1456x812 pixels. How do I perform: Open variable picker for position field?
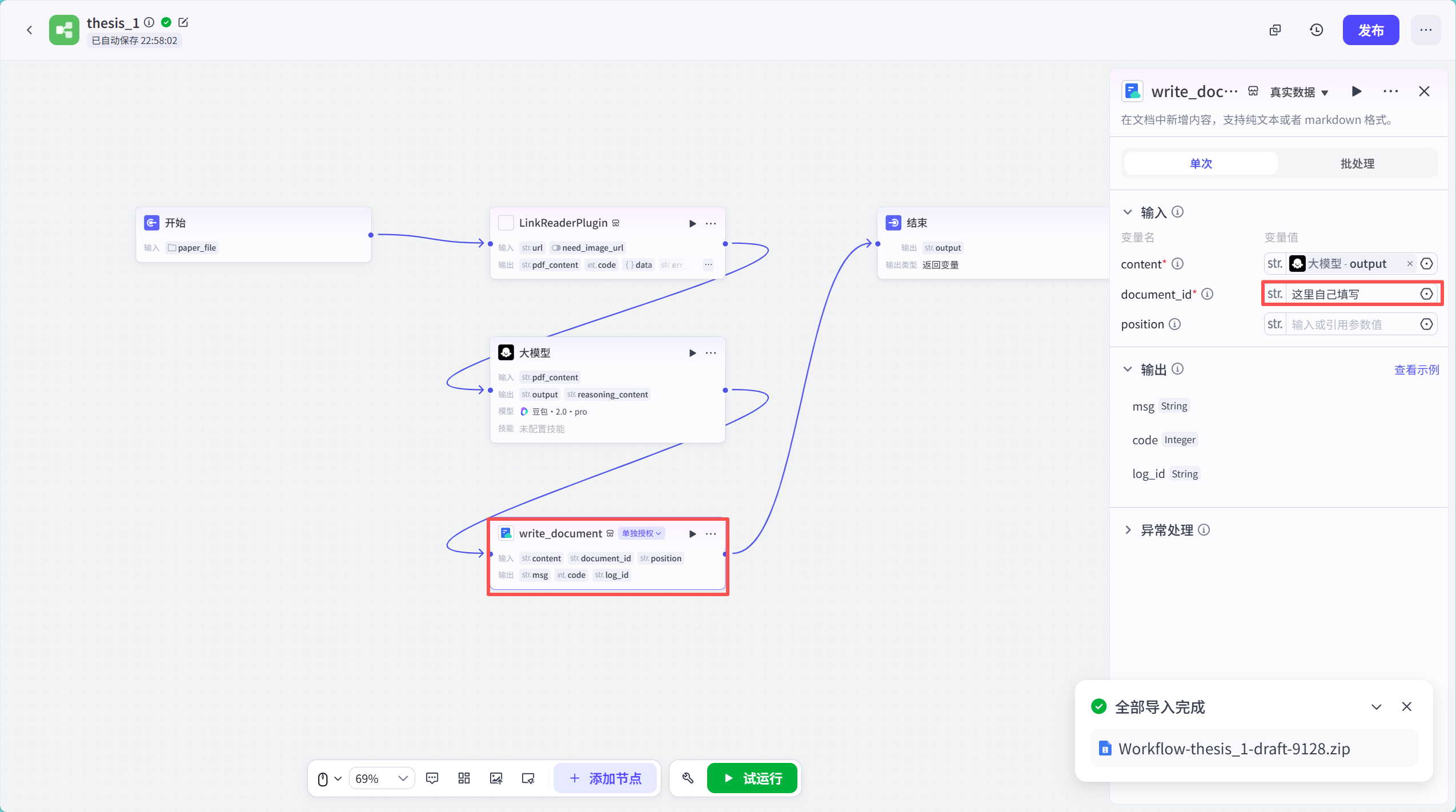coord(1426,324)
